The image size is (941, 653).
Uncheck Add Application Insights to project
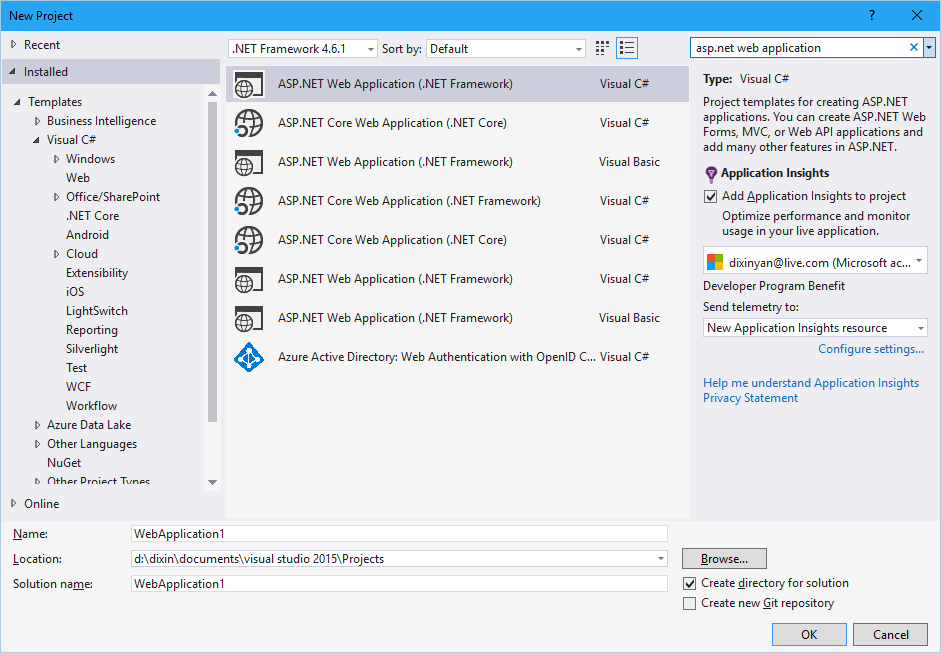point(711,196)
